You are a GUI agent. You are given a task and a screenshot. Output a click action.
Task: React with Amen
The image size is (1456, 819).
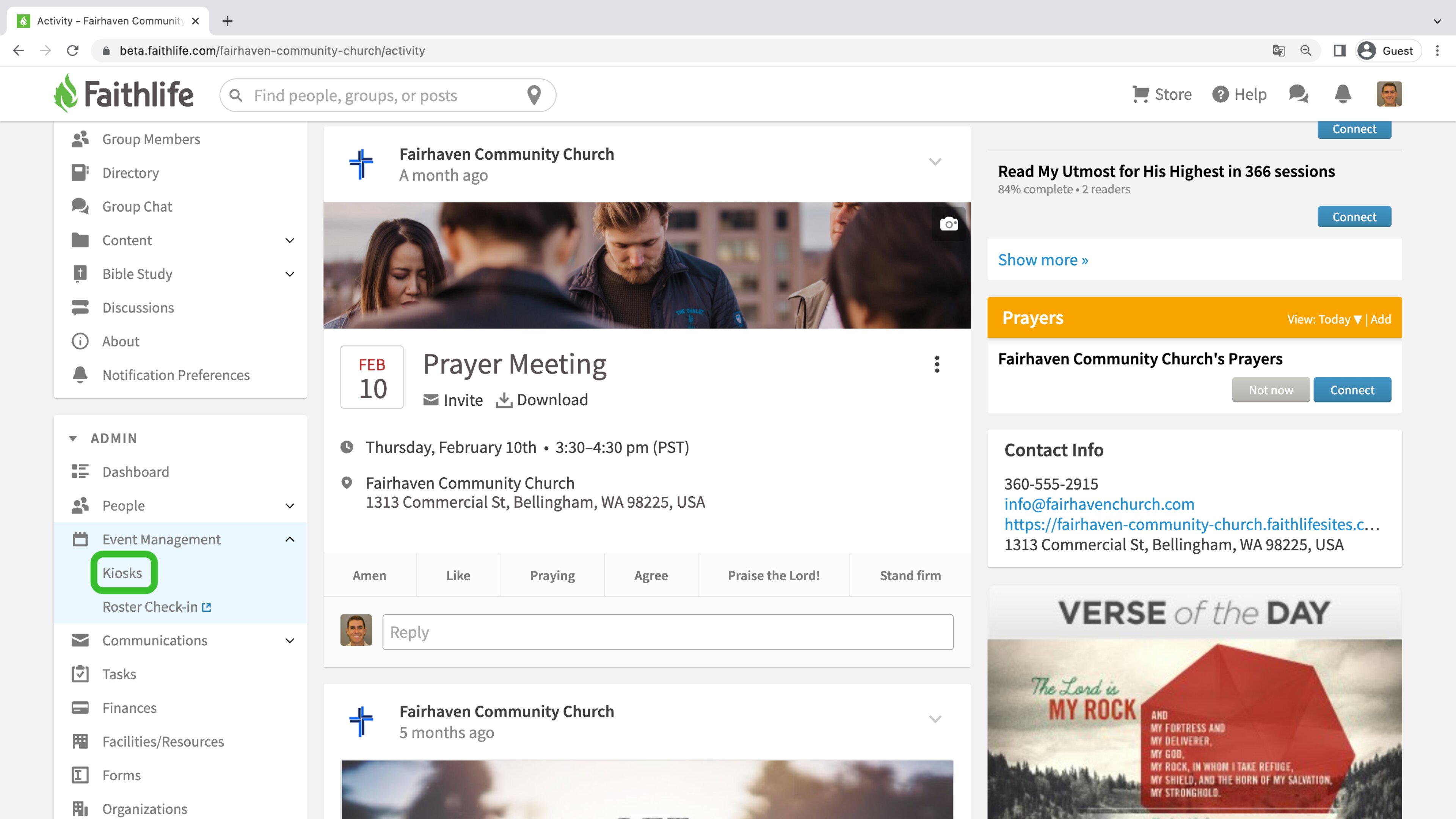point(369,576)
